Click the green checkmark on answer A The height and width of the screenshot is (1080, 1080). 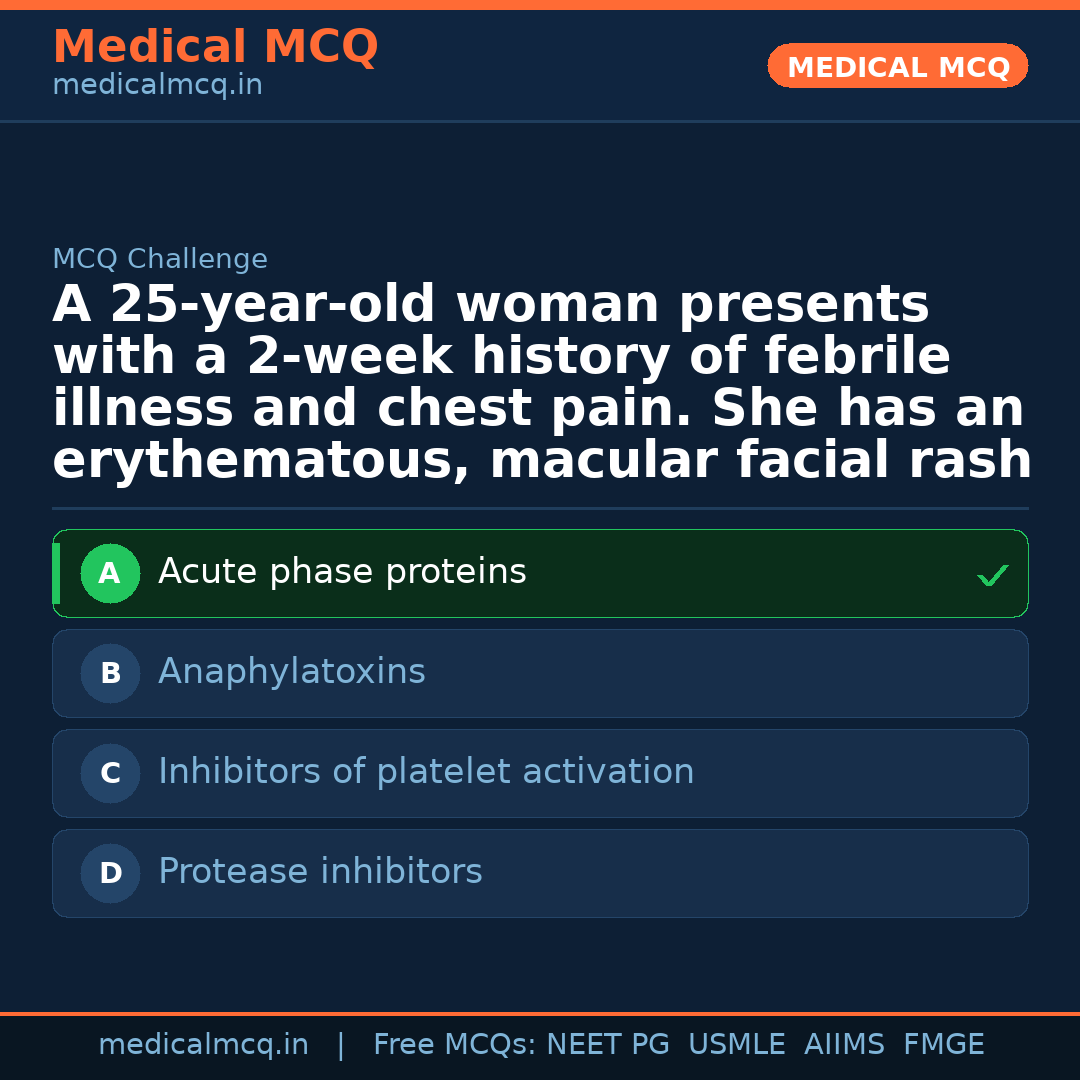coord(992,574)
